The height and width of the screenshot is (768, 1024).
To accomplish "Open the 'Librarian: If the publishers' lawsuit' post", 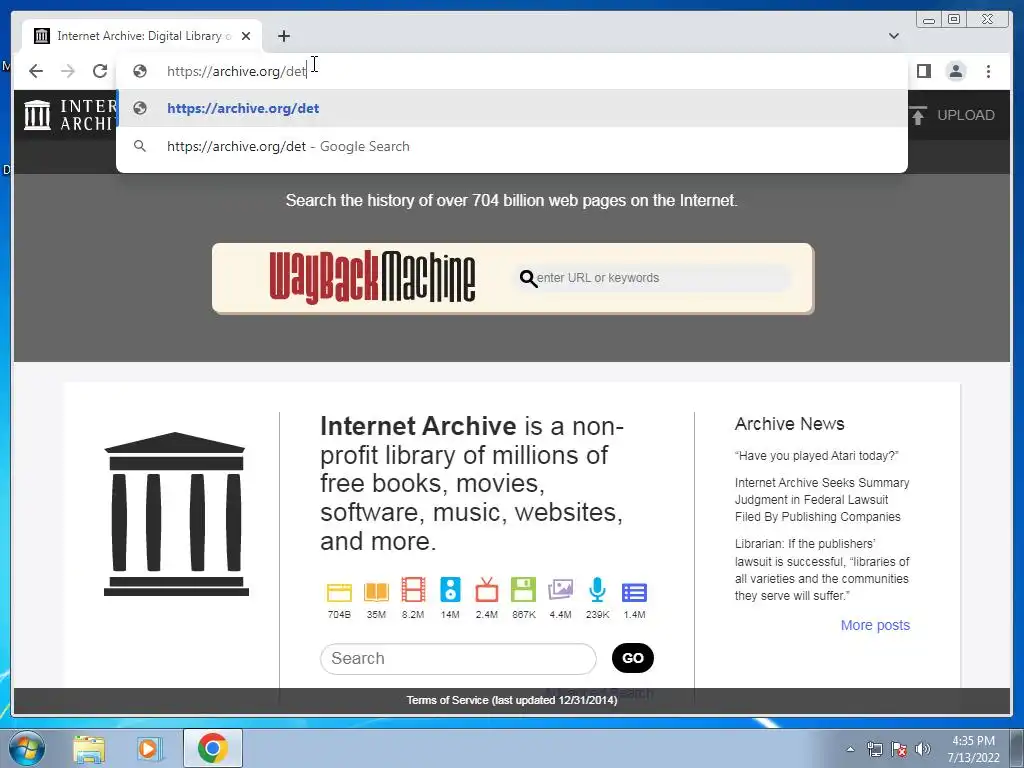I will click(822, 569).
